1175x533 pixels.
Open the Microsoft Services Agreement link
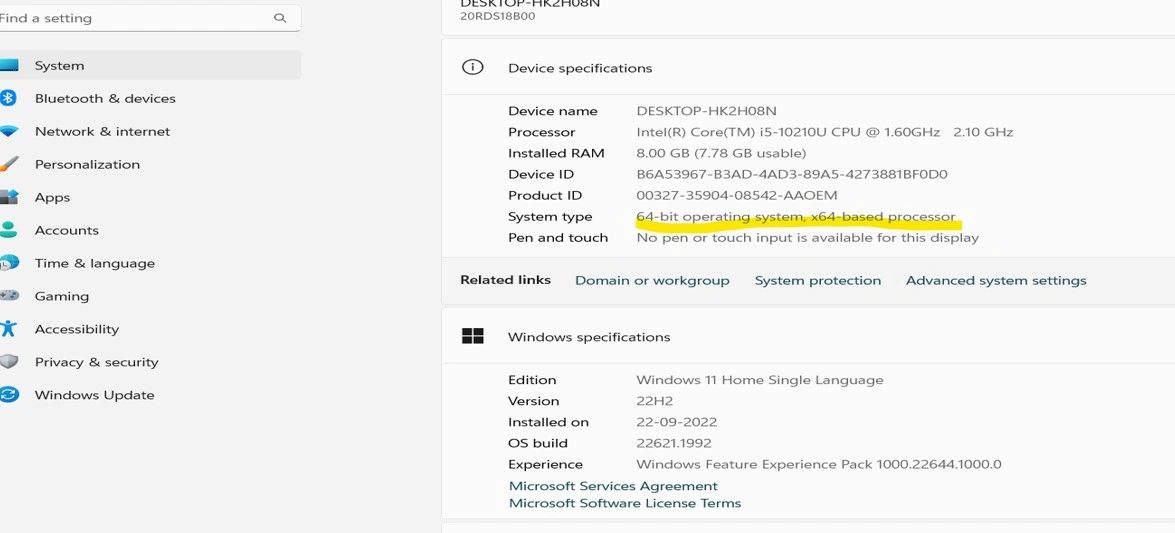[x=613, y=486]
